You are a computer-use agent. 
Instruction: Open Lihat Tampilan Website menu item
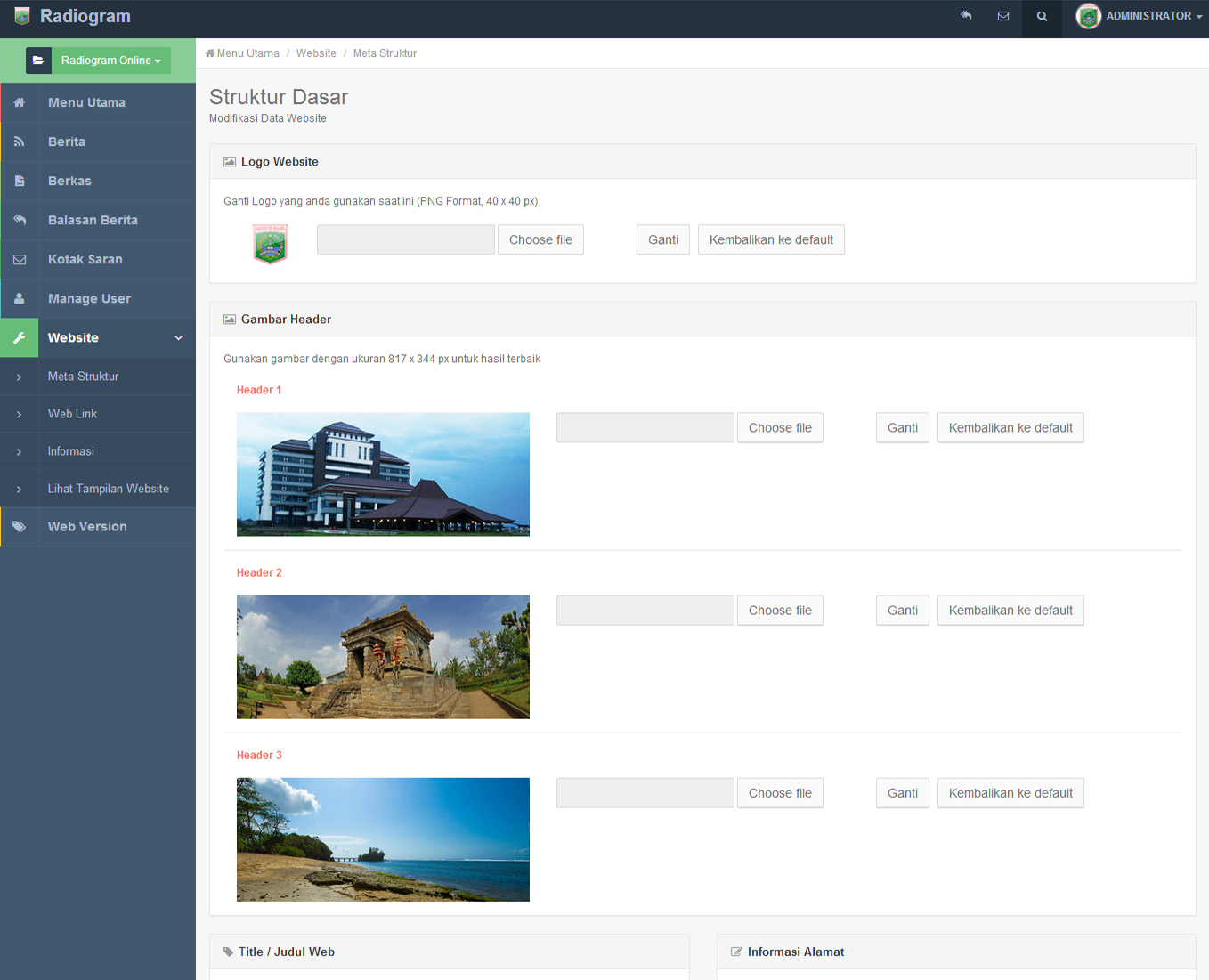[108, 489]
